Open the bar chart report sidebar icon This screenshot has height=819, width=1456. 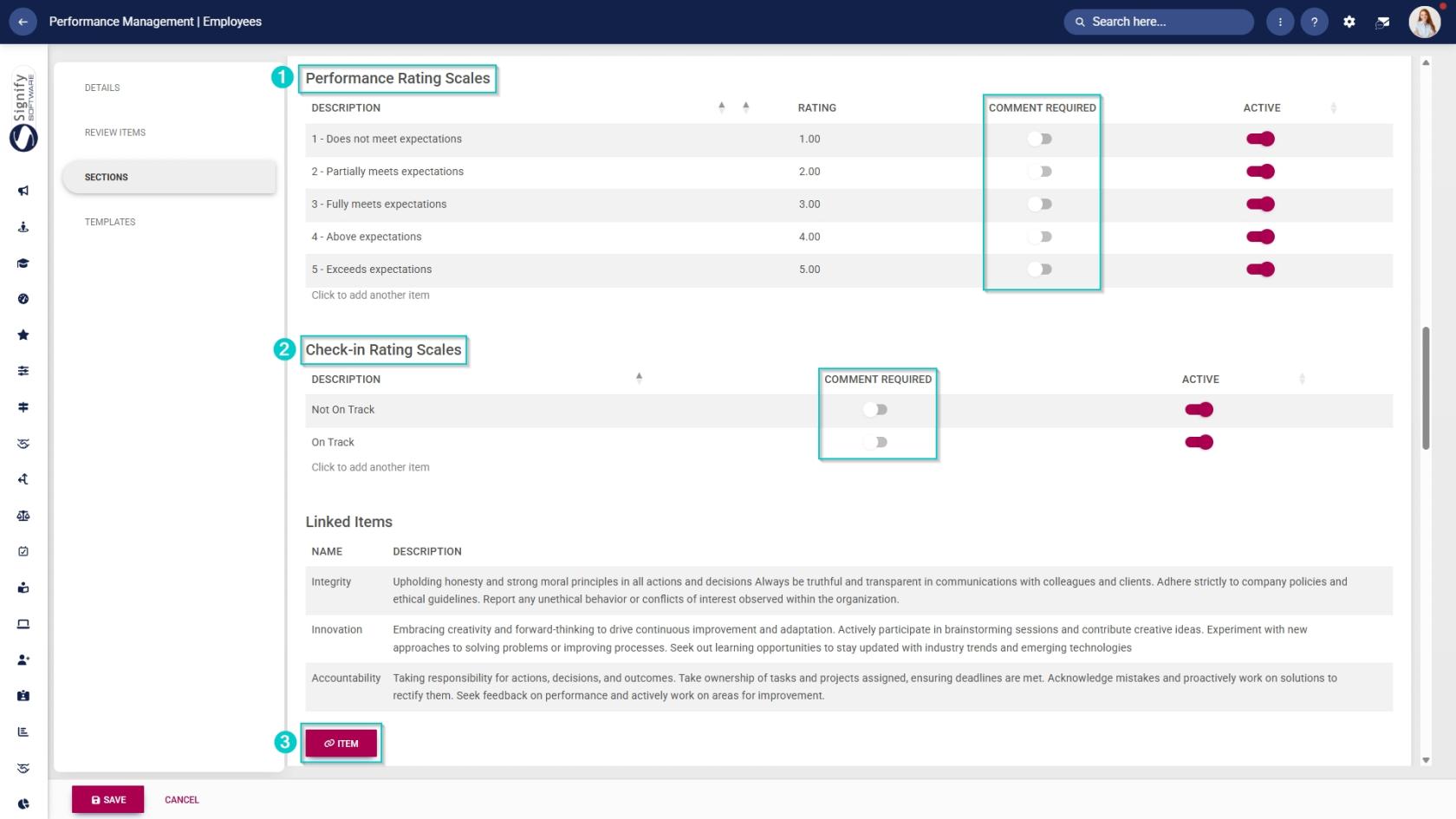pos(23,732)
